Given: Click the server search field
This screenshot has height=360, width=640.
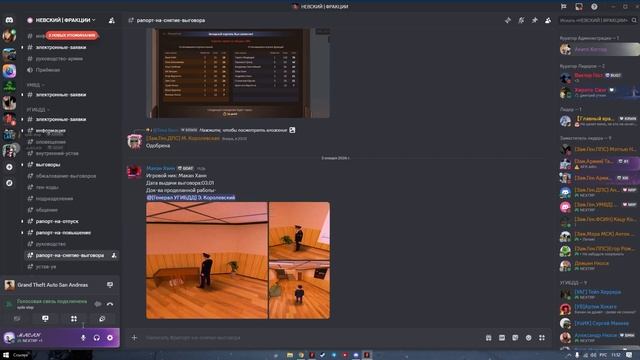Looking at the screenshot, I should click(x=598, y=20).
